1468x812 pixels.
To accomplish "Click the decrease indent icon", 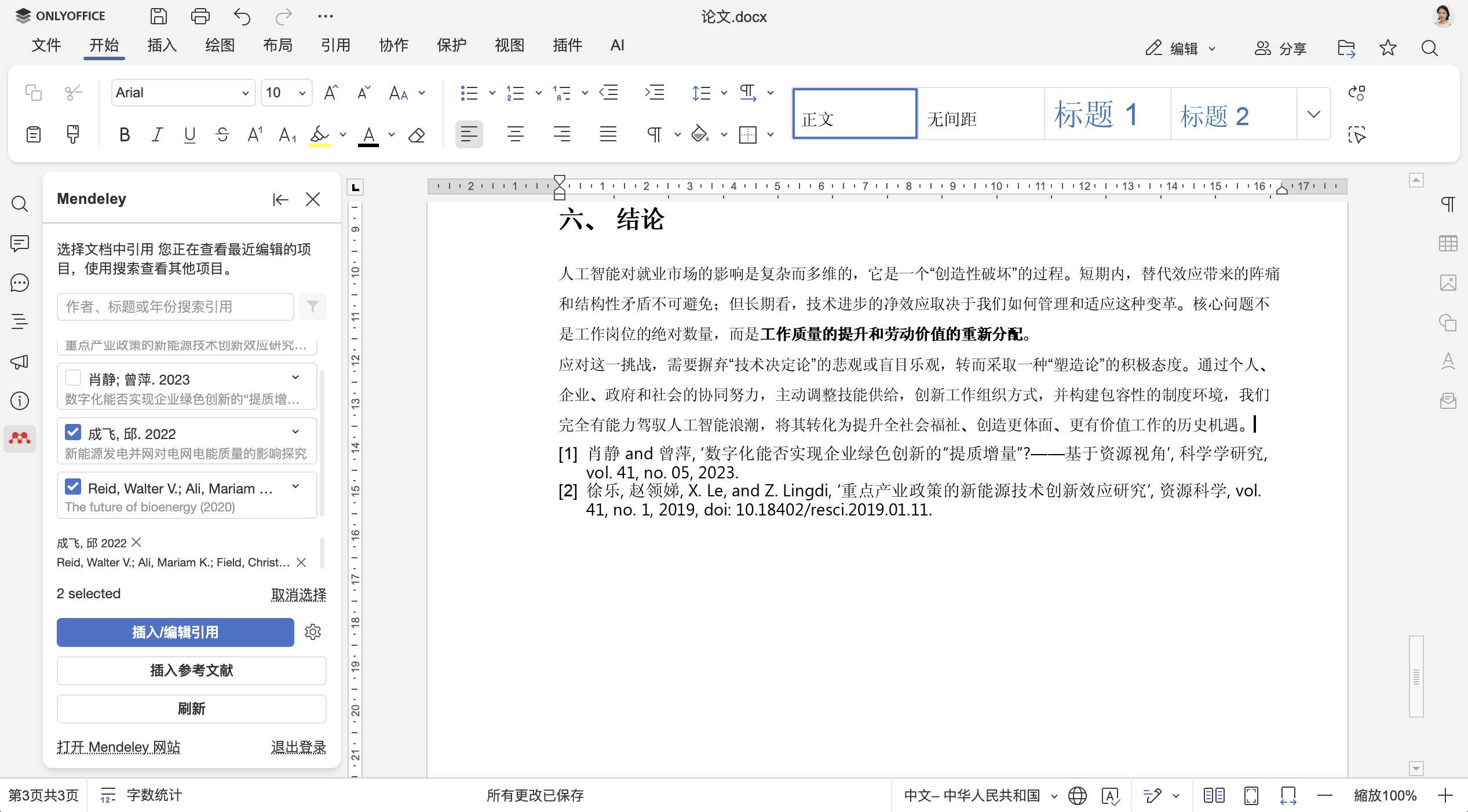I will (x=608, y=93).
